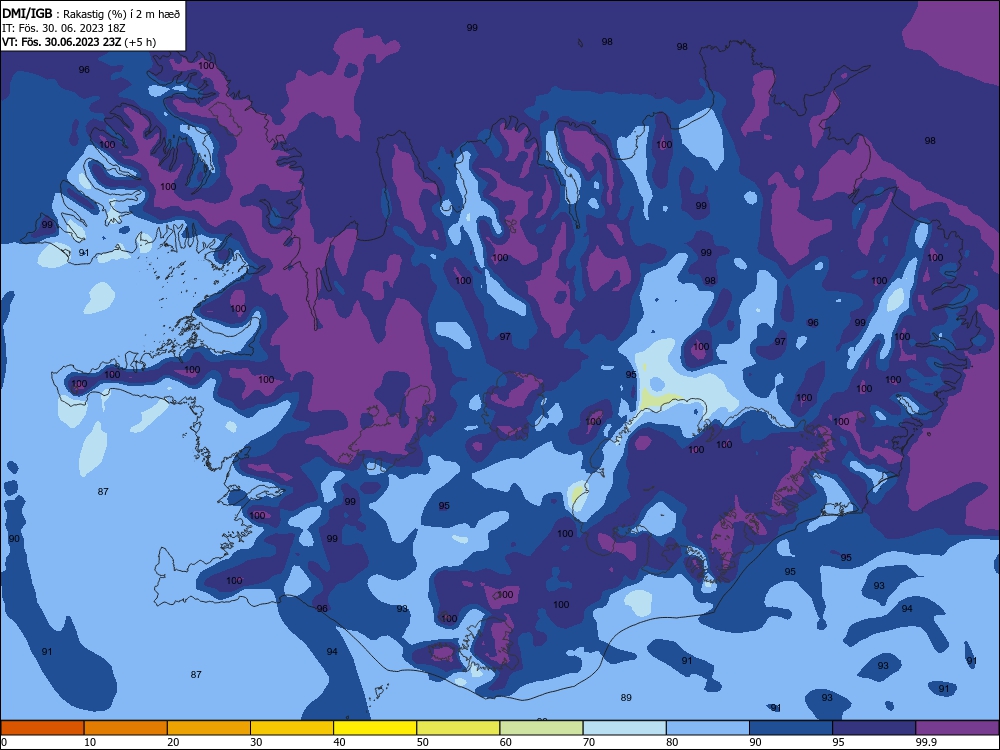Click the '89' humidity value on the map
This screenshot has width=1000, height=750.
coord(626,698)
